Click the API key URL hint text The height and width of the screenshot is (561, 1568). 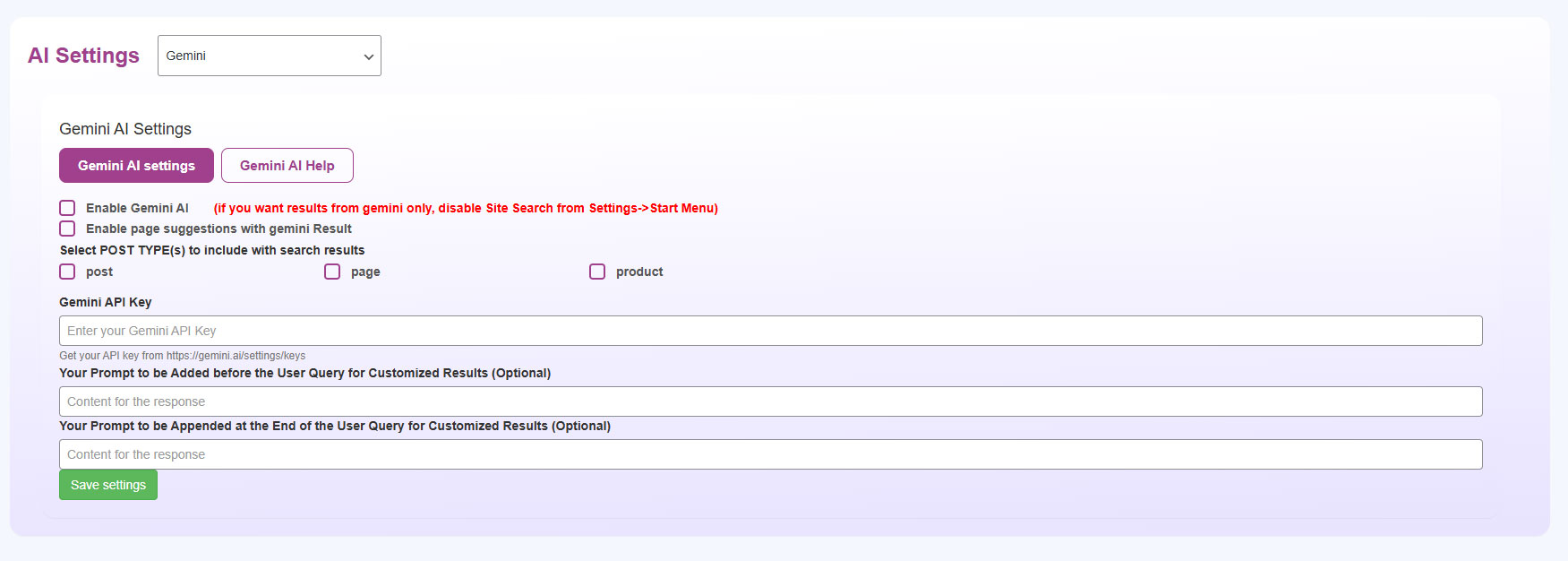[182, 356]
